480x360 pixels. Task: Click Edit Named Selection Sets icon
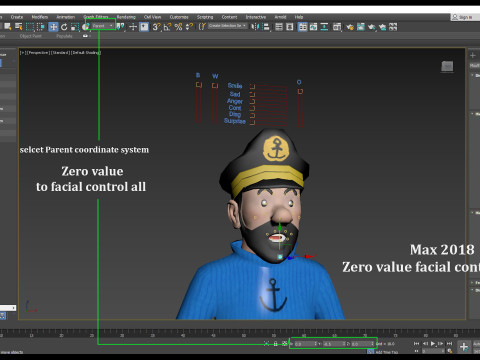pos(202,27)
